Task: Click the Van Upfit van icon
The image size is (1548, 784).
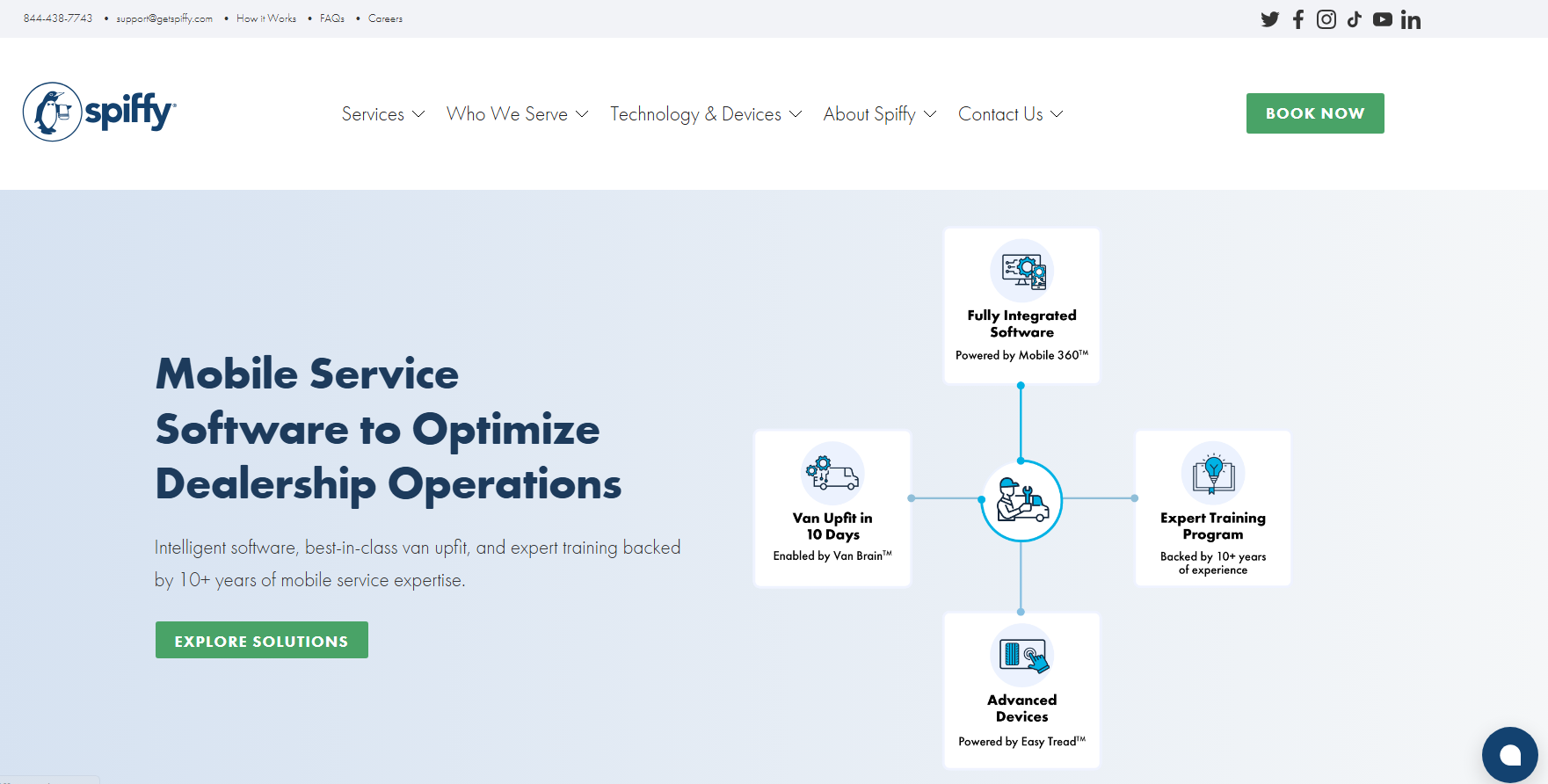Action: [x=832, y=474]
